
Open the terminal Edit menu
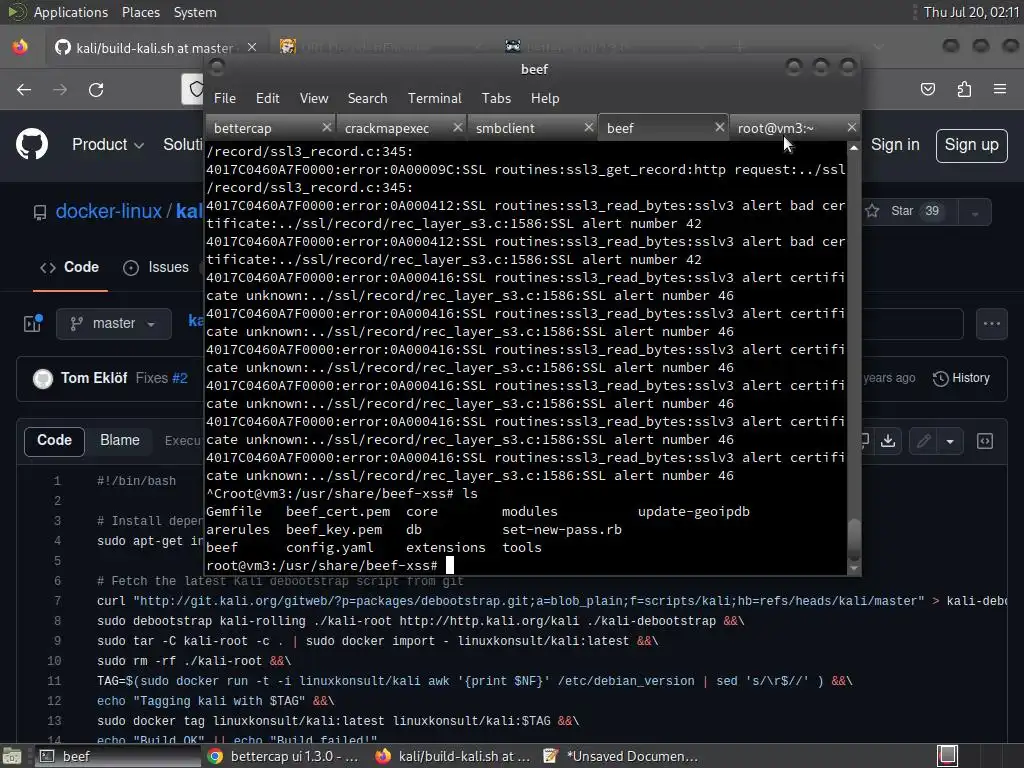point(267,98)
